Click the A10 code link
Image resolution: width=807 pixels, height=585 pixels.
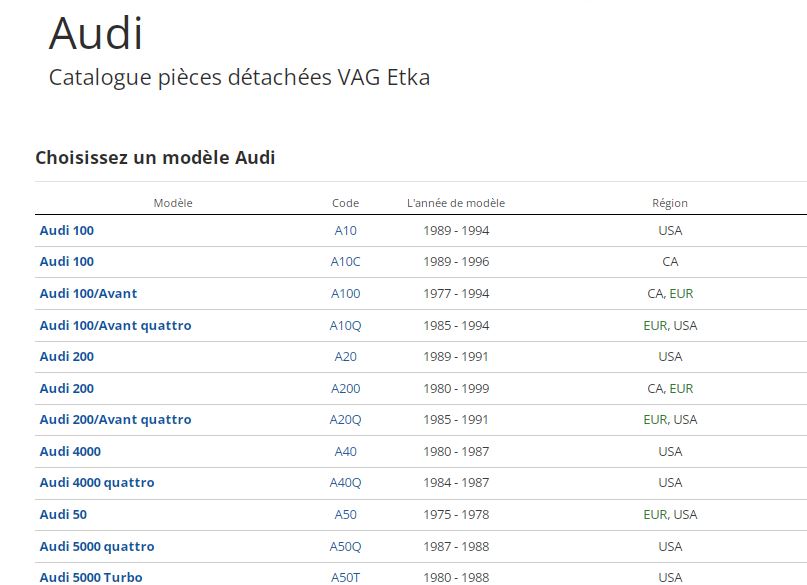tap(345, 231)
